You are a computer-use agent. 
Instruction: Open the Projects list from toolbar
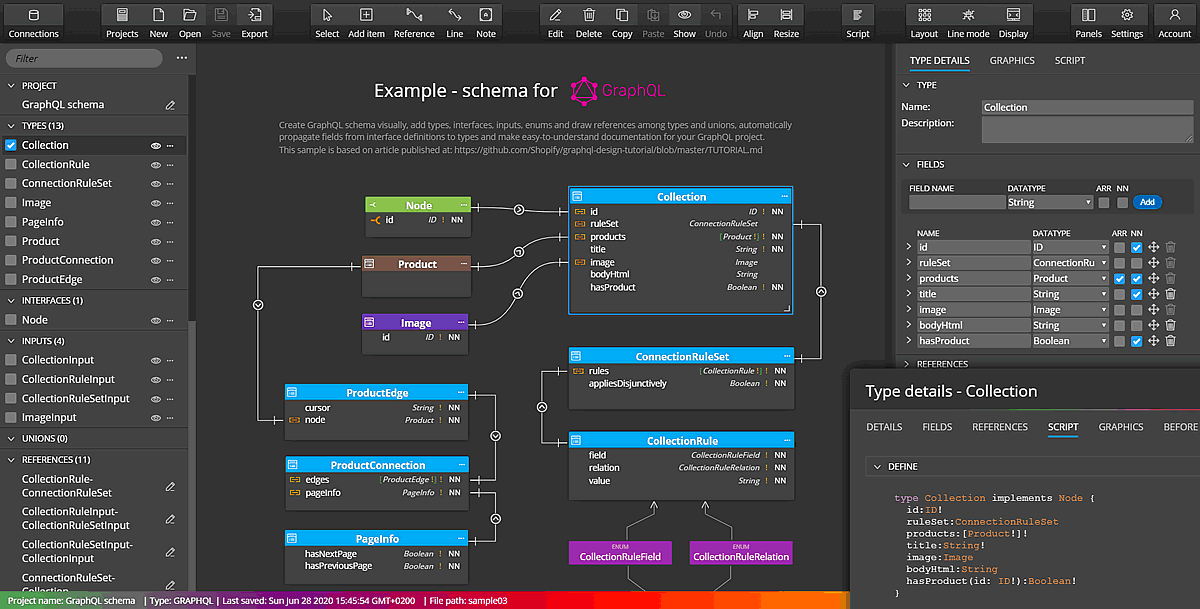pos(122,23)
